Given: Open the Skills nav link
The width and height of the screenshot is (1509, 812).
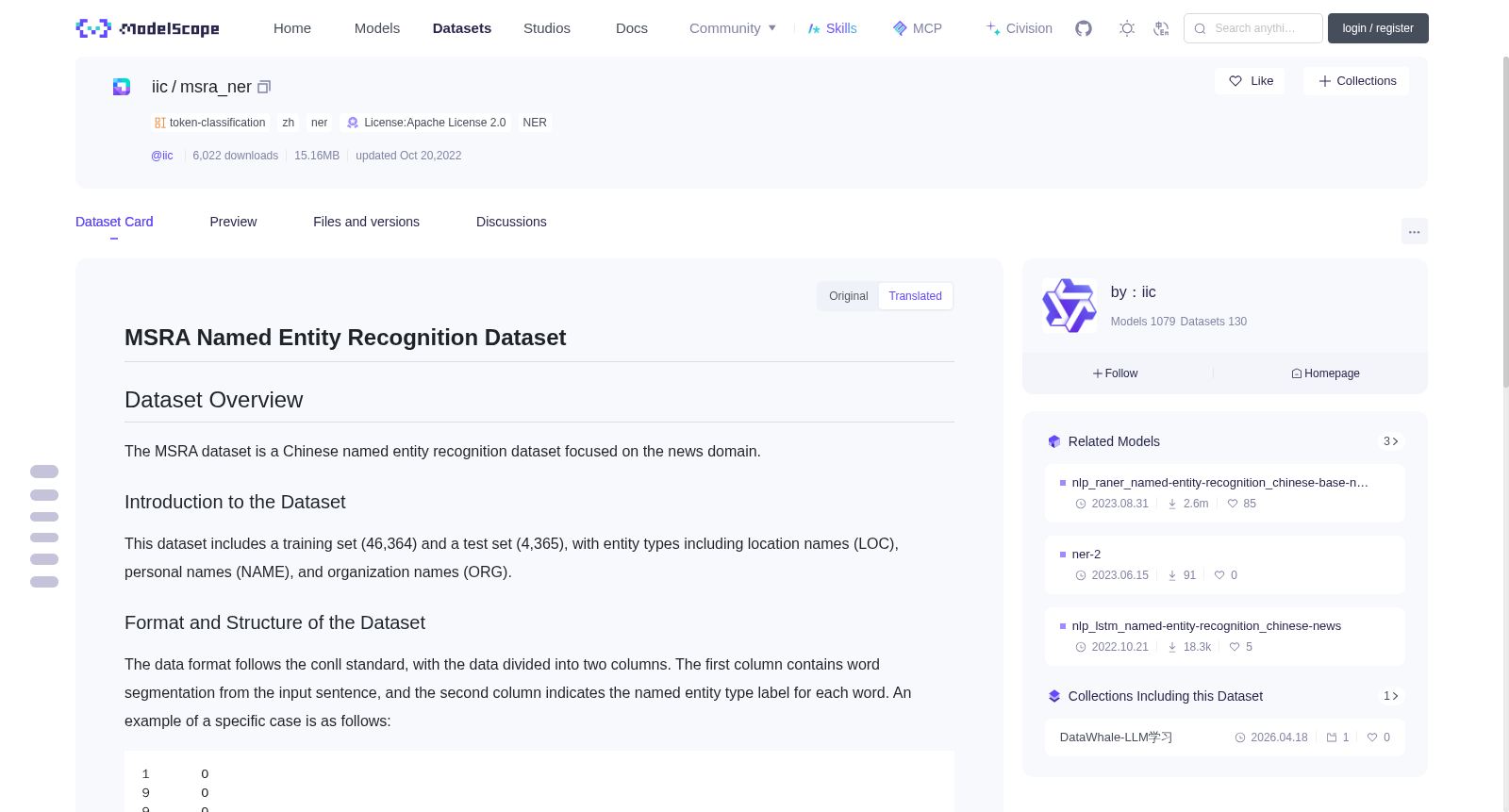Looking at the screenshot, I should click(841, 28).
